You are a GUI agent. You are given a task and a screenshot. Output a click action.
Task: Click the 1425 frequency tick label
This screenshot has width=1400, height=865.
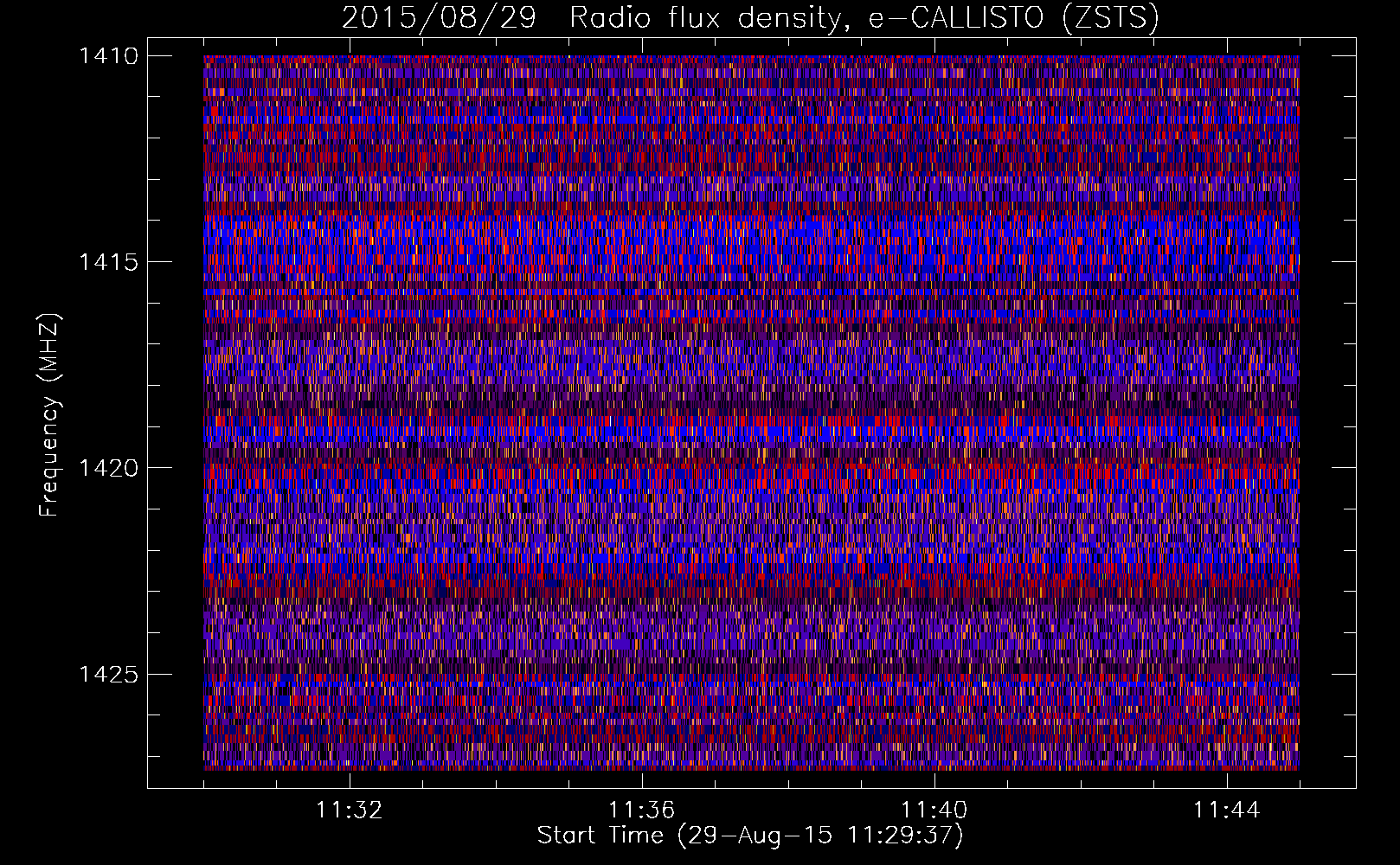(108, 674)
